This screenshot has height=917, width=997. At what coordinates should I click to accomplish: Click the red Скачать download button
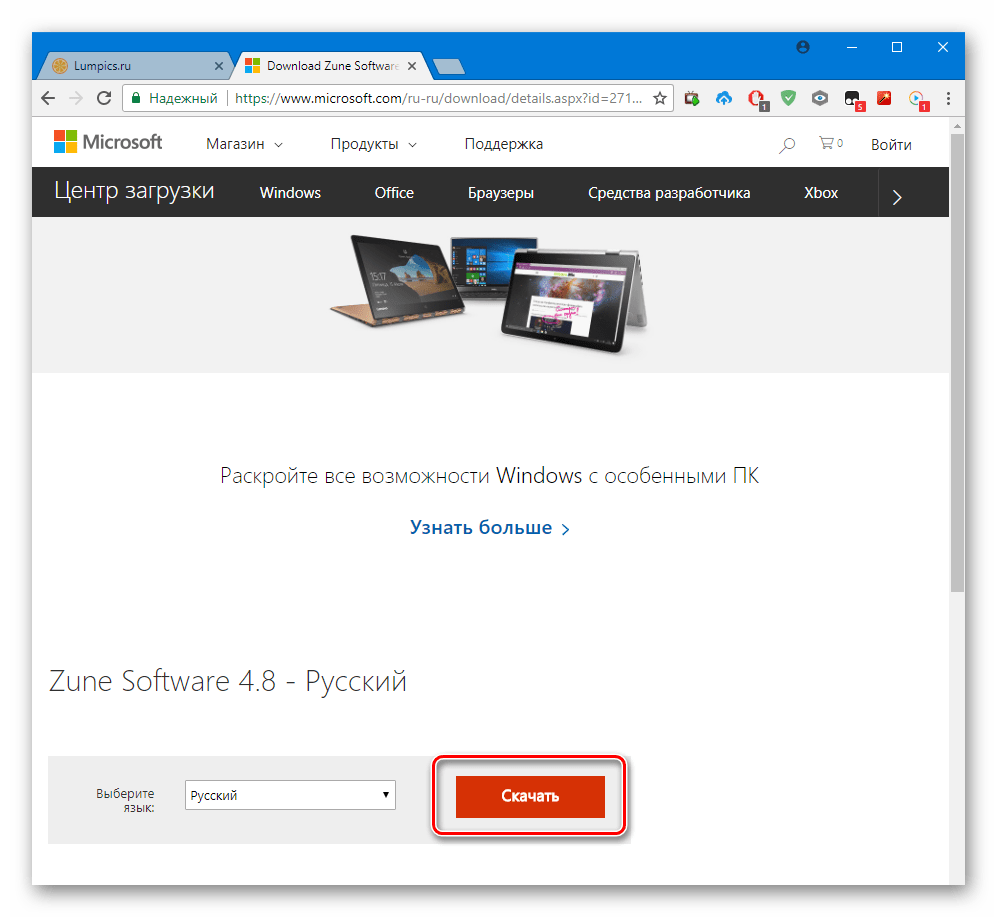[x=530, y=796]
